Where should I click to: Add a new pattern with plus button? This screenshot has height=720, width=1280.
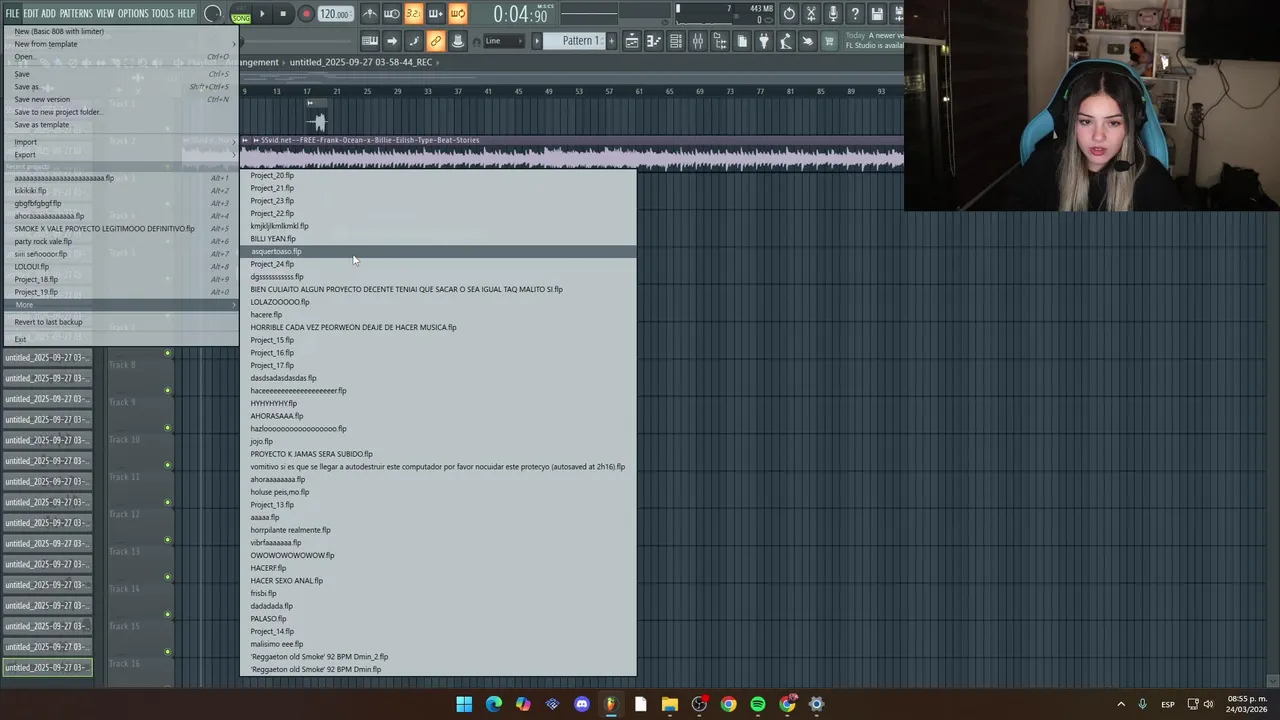click(610, 41)
